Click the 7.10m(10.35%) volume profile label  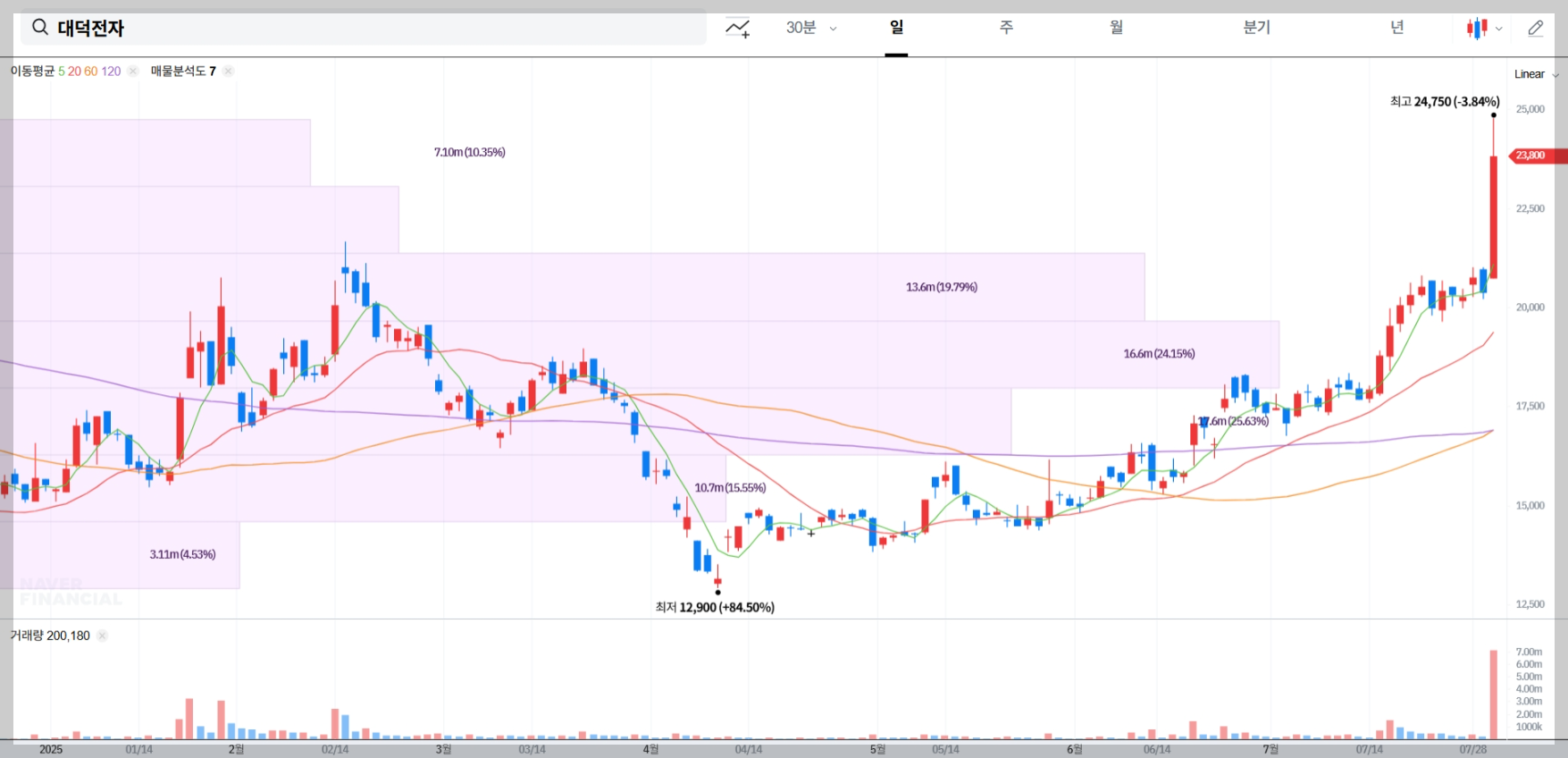point(470,152)
